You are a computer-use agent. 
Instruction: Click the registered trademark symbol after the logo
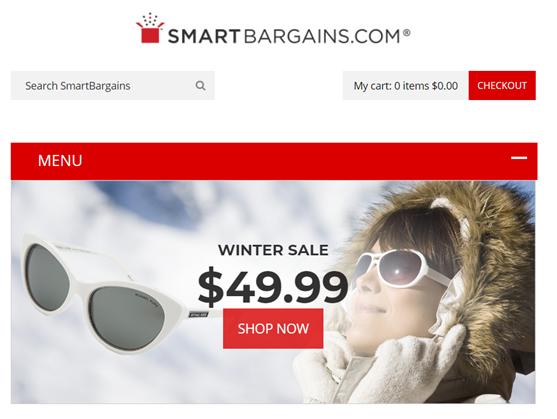[x=406, y=33]
